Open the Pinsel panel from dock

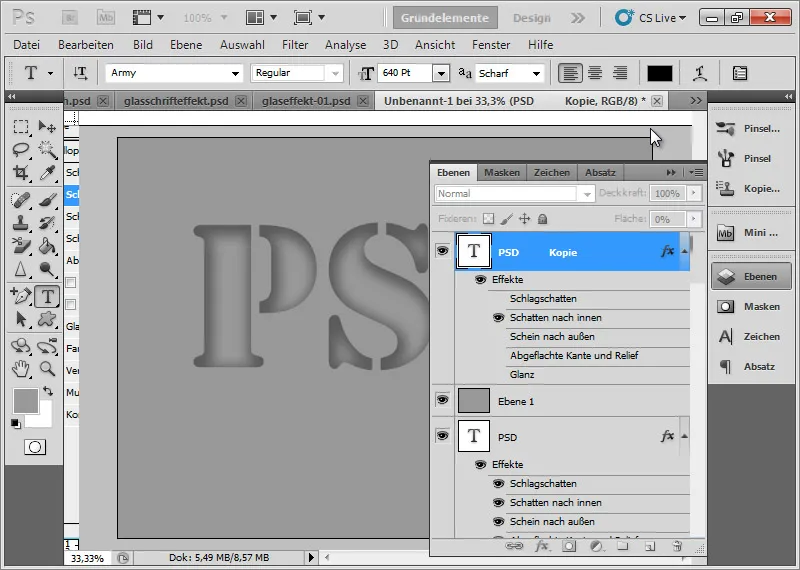pos(751,158)
